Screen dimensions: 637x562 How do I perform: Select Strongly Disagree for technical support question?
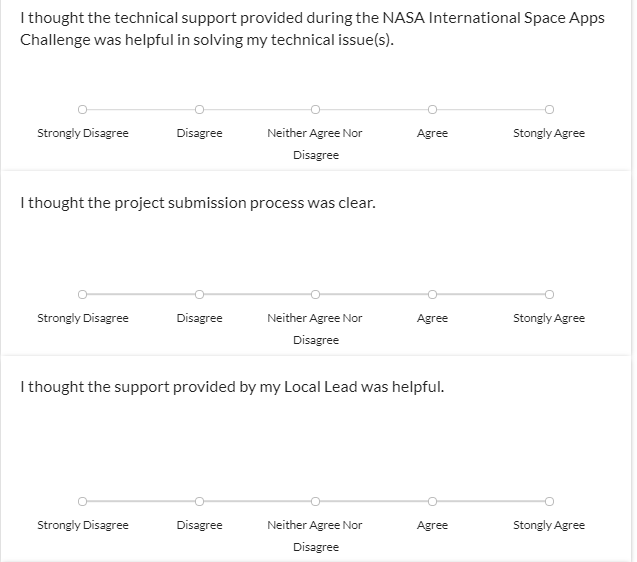pos(83,109)
